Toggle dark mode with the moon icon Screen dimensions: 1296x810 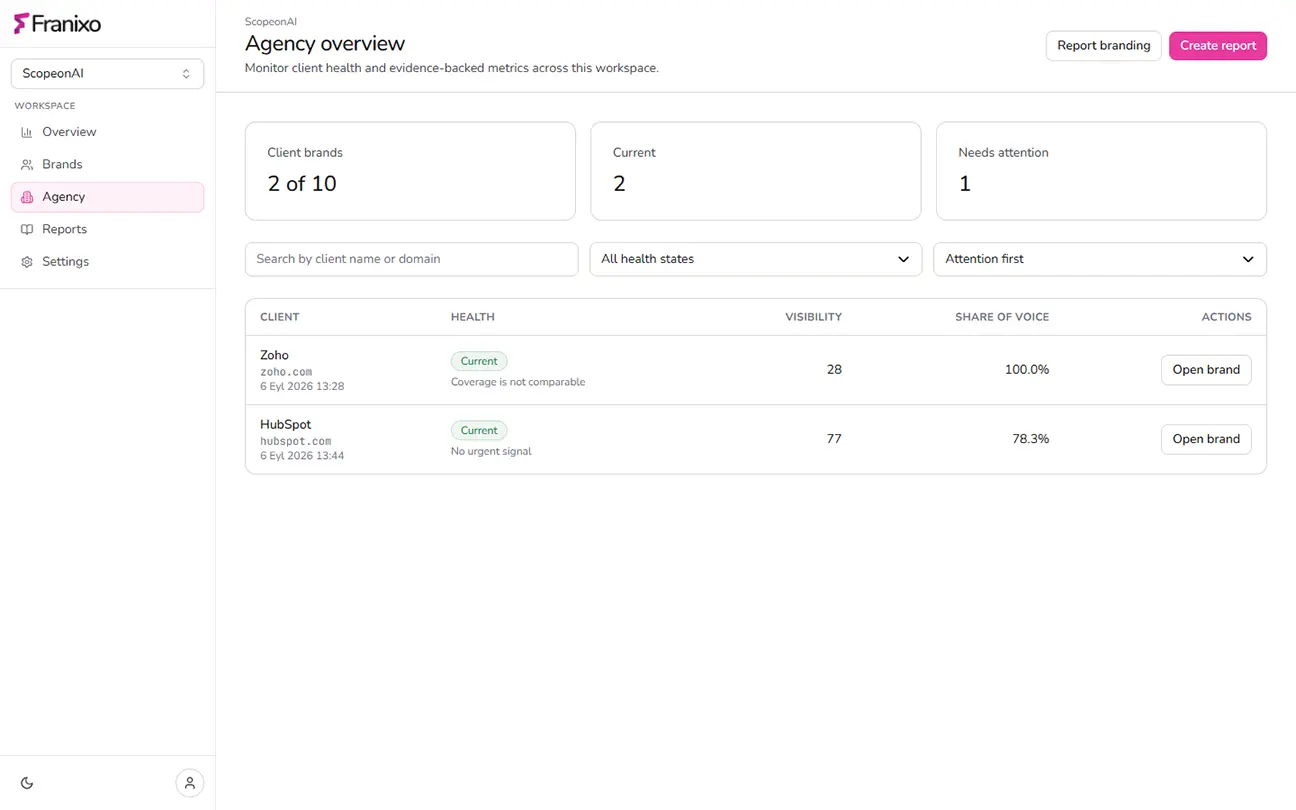click(x=27, y=783)
